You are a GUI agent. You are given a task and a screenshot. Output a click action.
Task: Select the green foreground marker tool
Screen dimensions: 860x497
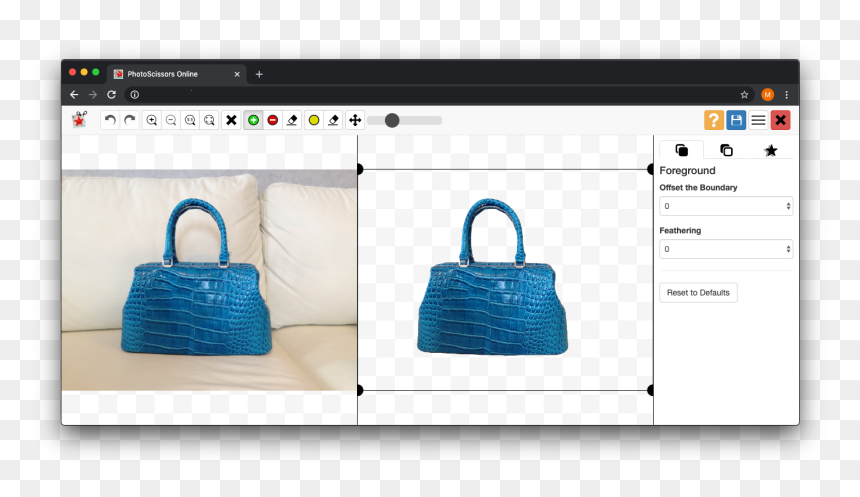click(253, 120)
